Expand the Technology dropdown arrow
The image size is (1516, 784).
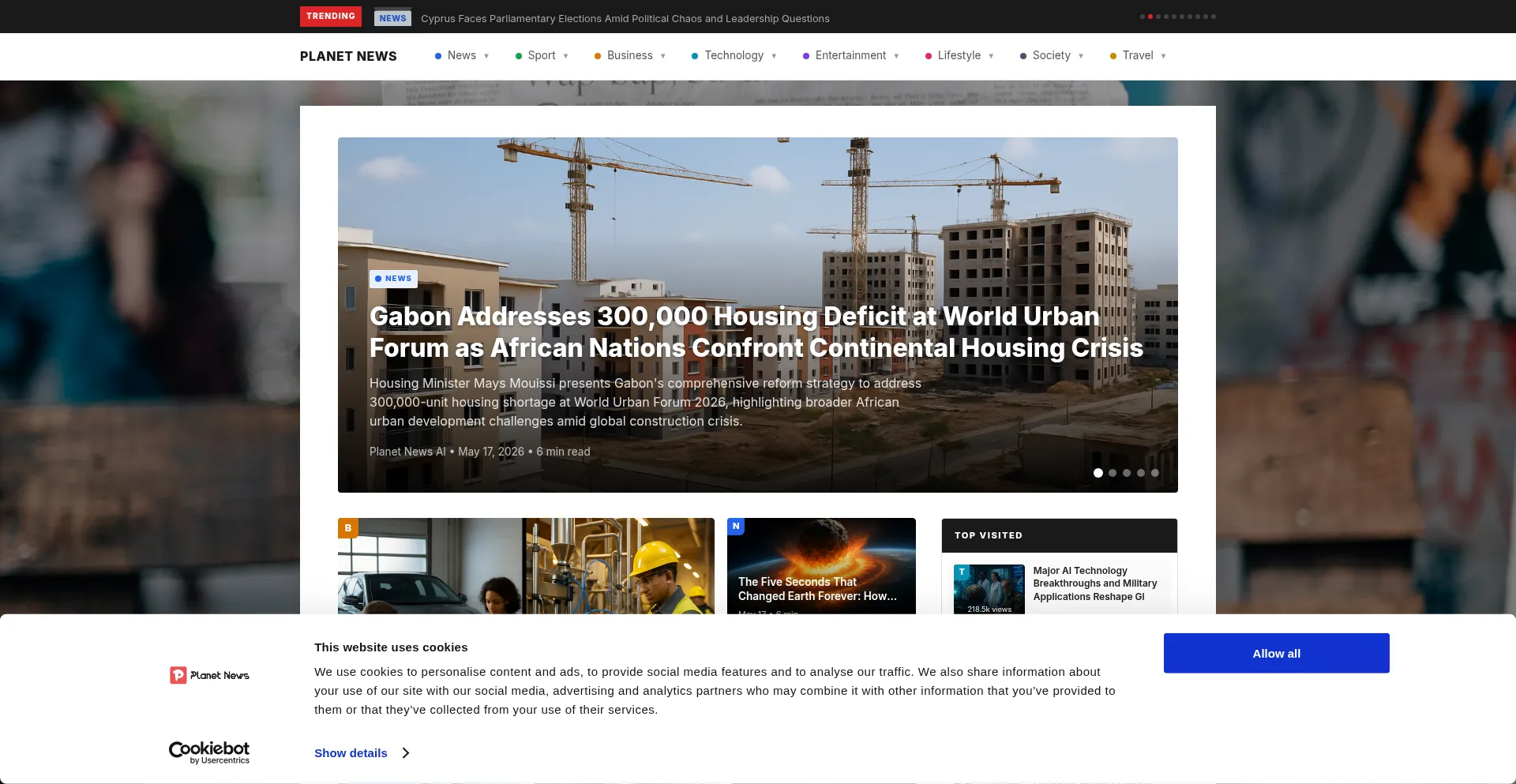pyautogui.click(x=774, y=56)
